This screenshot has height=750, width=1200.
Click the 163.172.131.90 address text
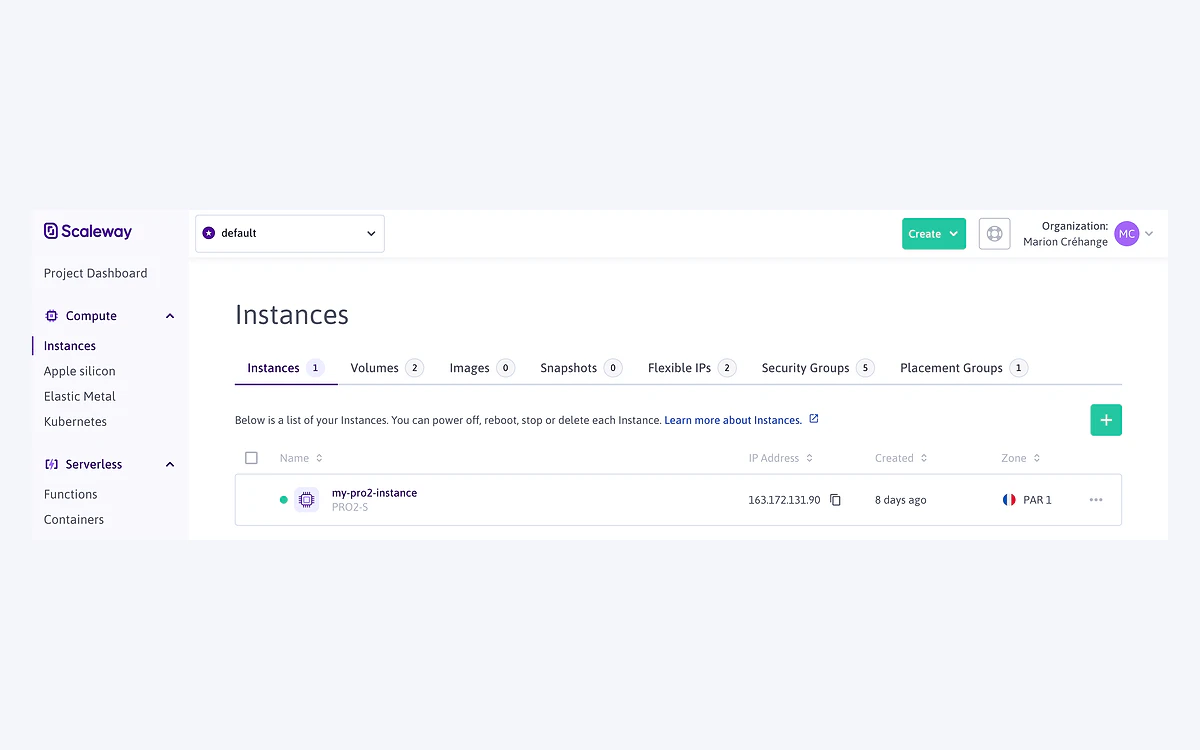(784, 500)
